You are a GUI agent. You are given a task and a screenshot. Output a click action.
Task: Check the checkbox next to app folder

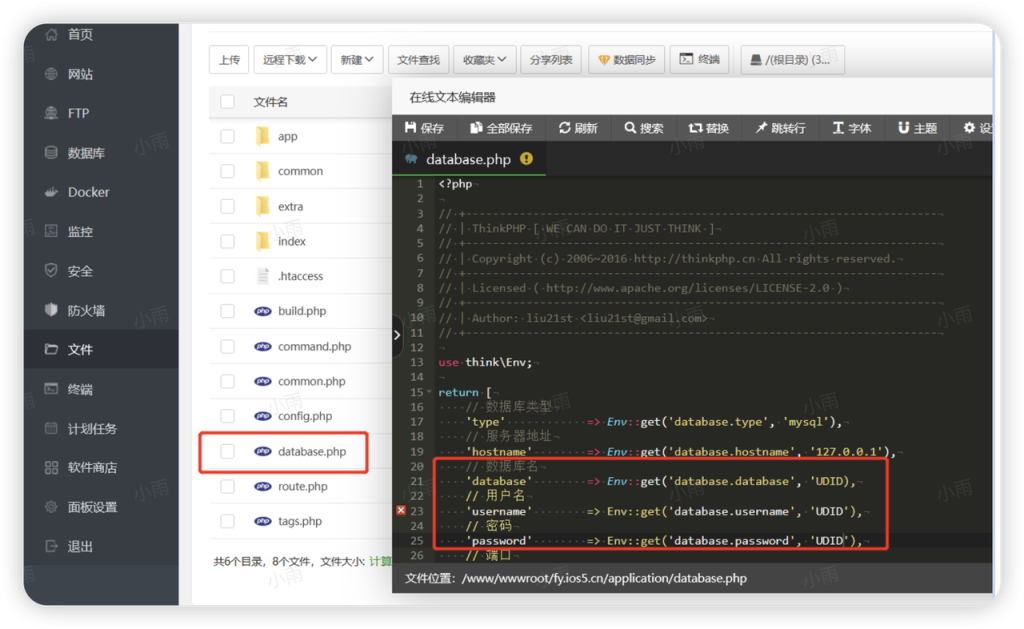pyautogui.click(x=227, y=136)
